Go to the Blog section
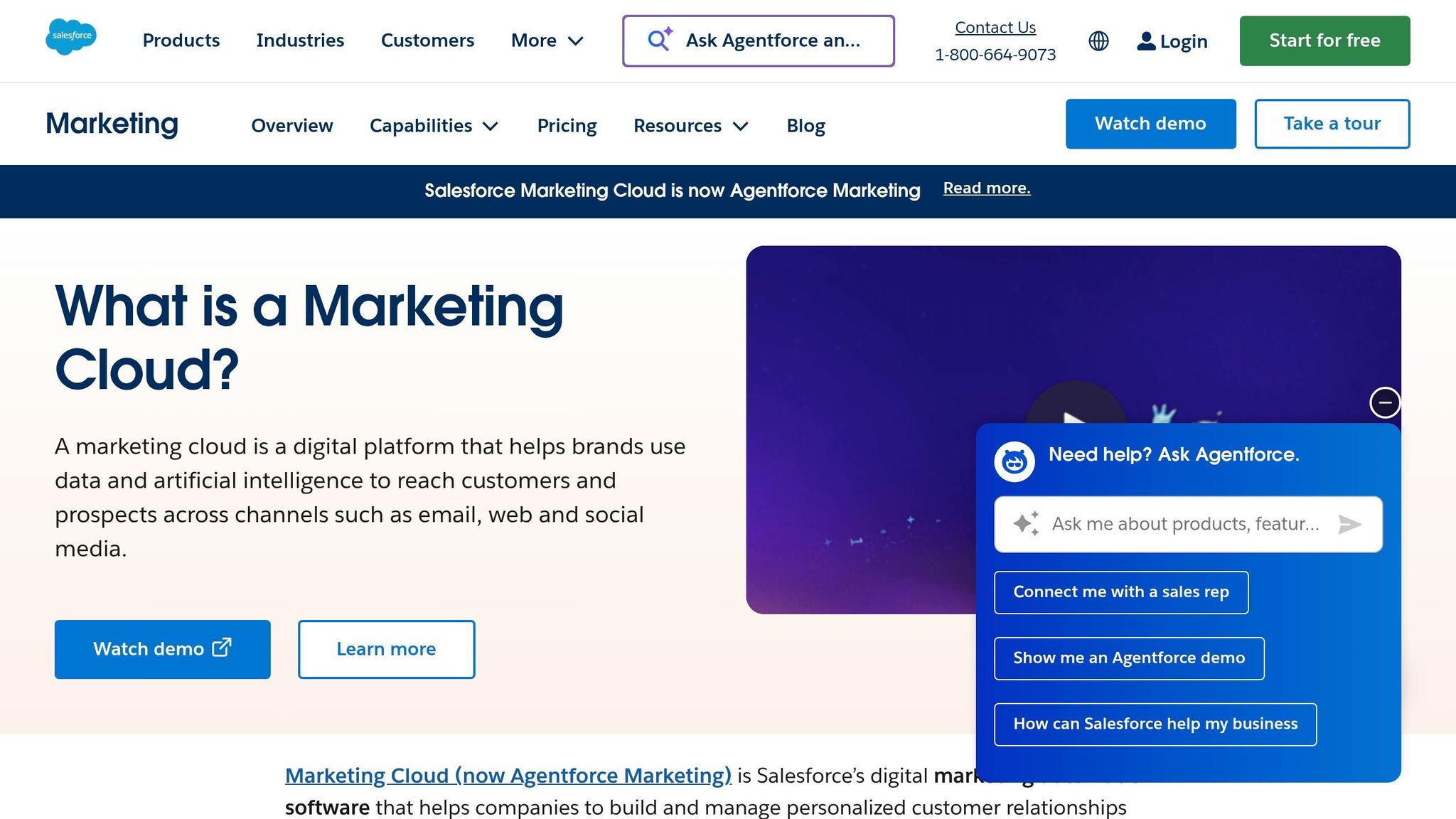1456x819 pixels. (x=805, y=125)
